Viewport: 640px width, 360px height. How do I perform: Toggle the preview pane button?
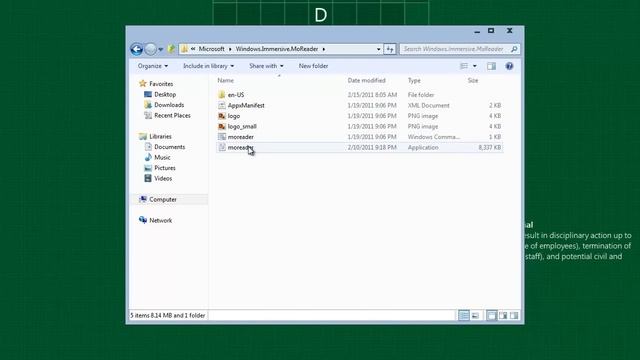[x=491, y=66]
